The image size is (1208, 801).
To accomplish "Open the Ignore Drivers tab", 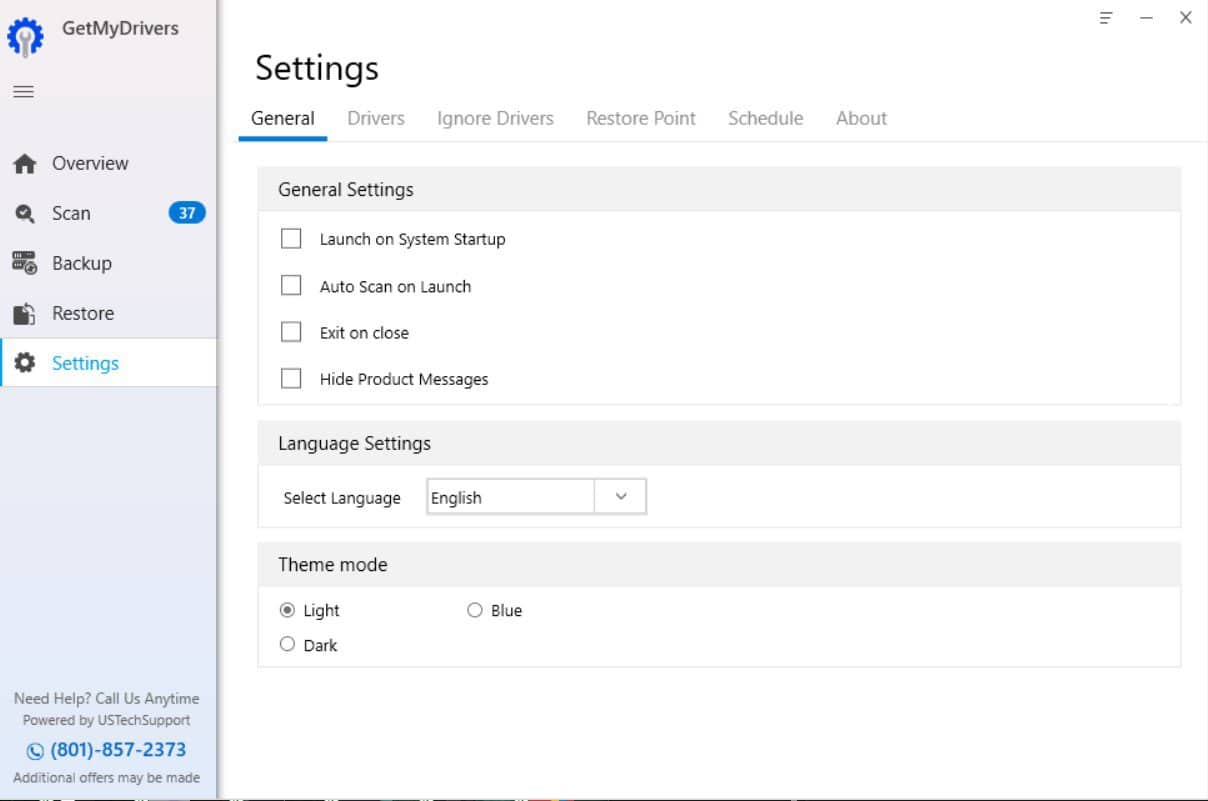I will tap(495, 118).
